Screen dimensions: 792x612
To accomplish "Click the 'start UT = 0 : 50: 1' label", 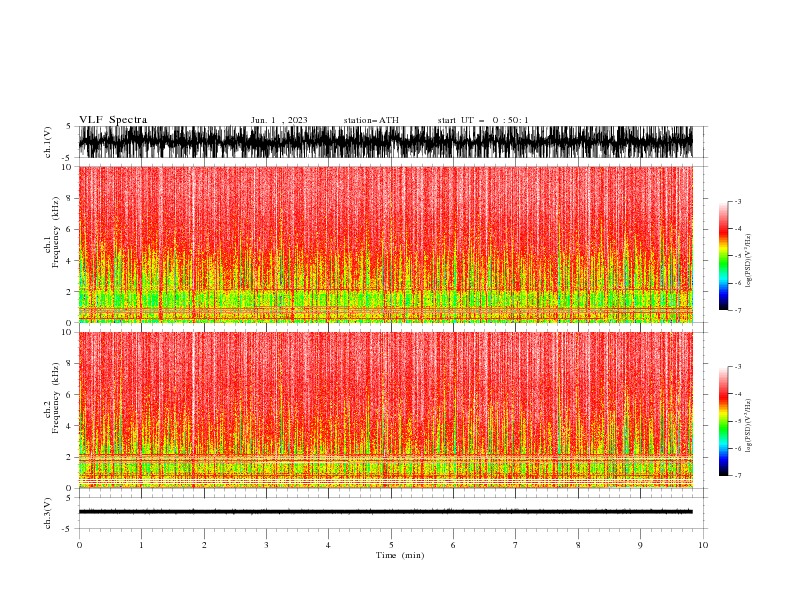I will (x=483, y=120).
